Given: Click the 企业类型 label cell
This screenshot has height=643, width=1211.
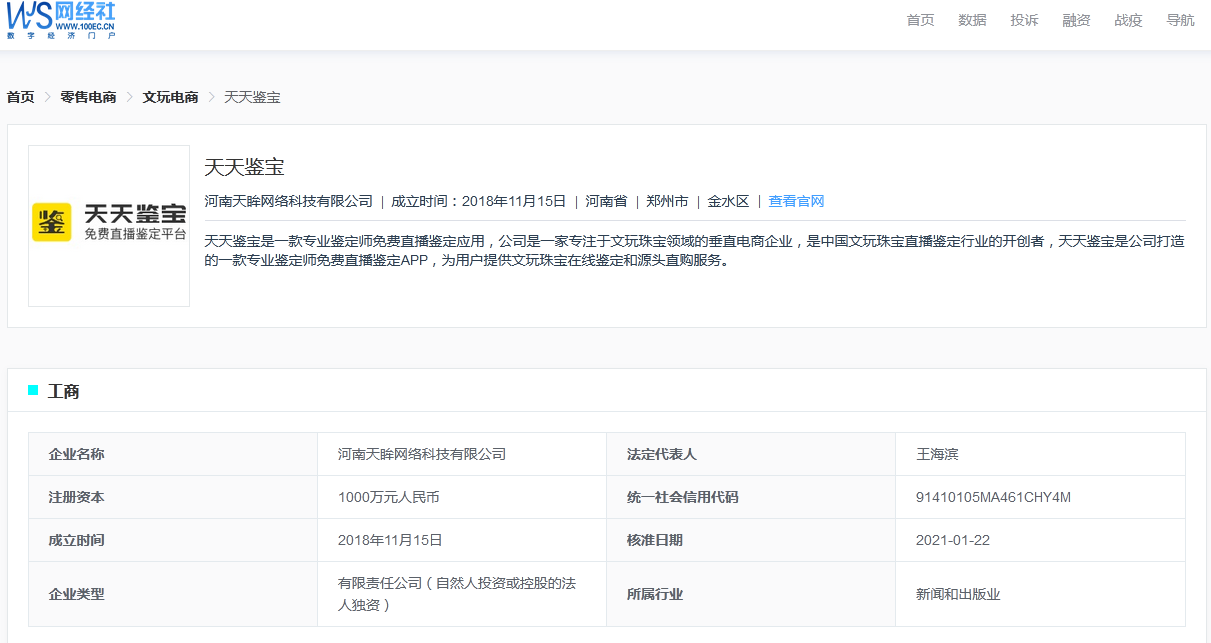Looking at the screenshot, I should (x=173, y=594).
